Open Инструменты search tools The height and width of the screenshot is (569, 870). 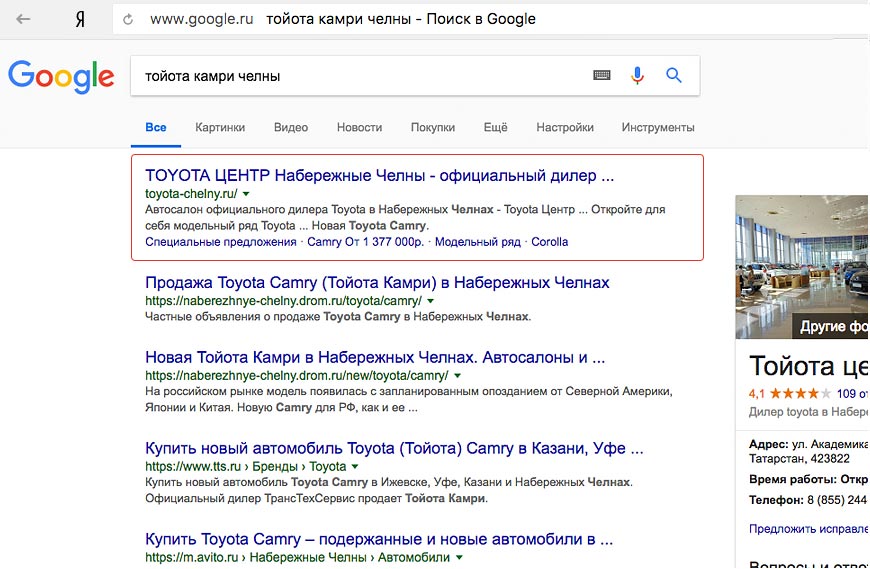coord(657,128)
